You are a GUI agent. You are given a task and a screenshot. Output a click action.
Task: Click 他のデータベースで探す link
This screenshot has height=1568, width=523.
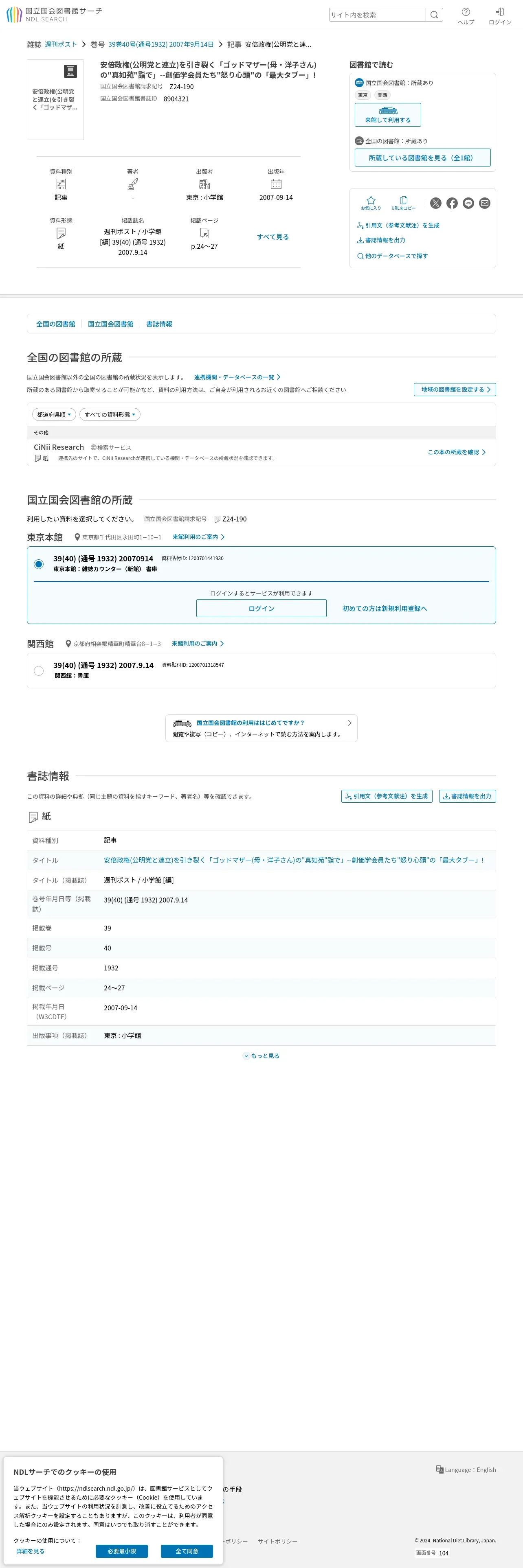click(393, 256)
